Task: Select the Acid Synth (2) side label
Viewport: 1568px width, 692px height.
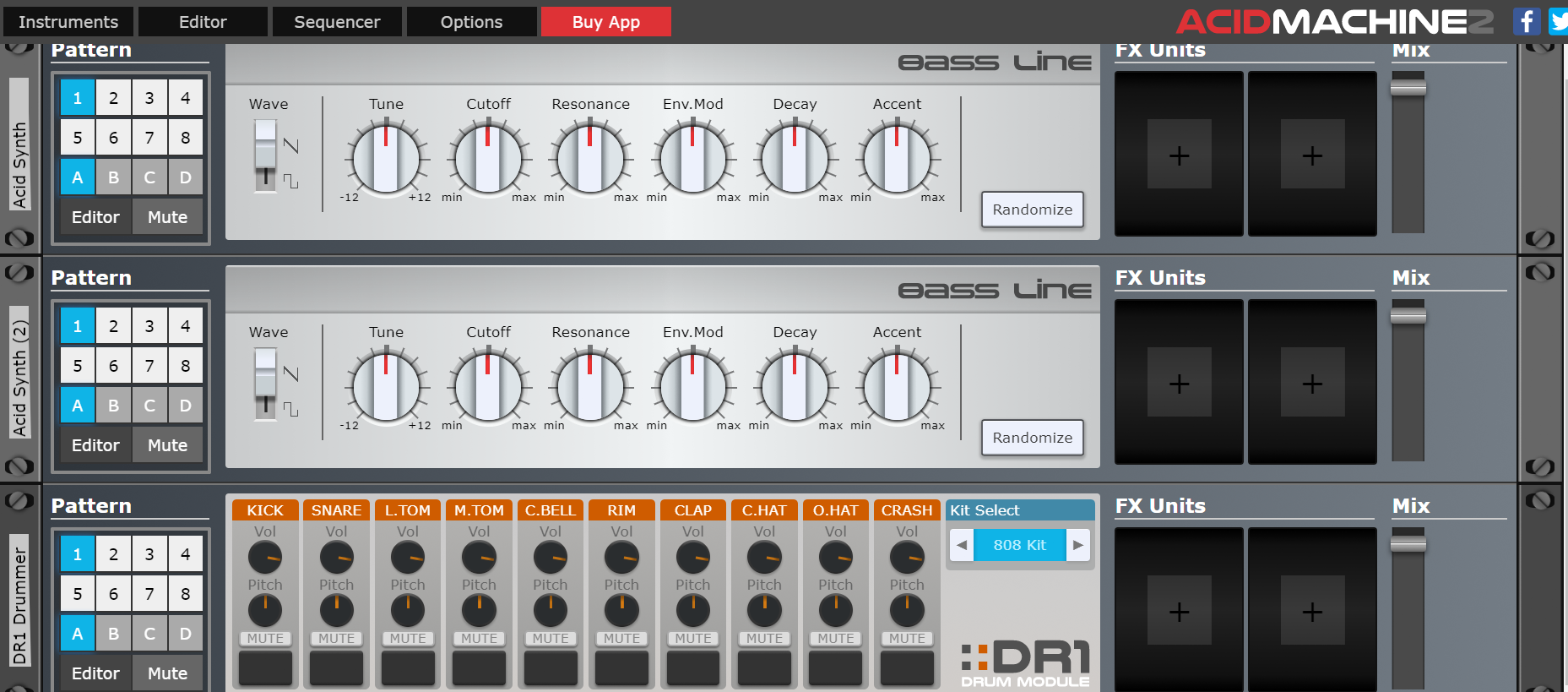Action: click(x=19, y=372)
